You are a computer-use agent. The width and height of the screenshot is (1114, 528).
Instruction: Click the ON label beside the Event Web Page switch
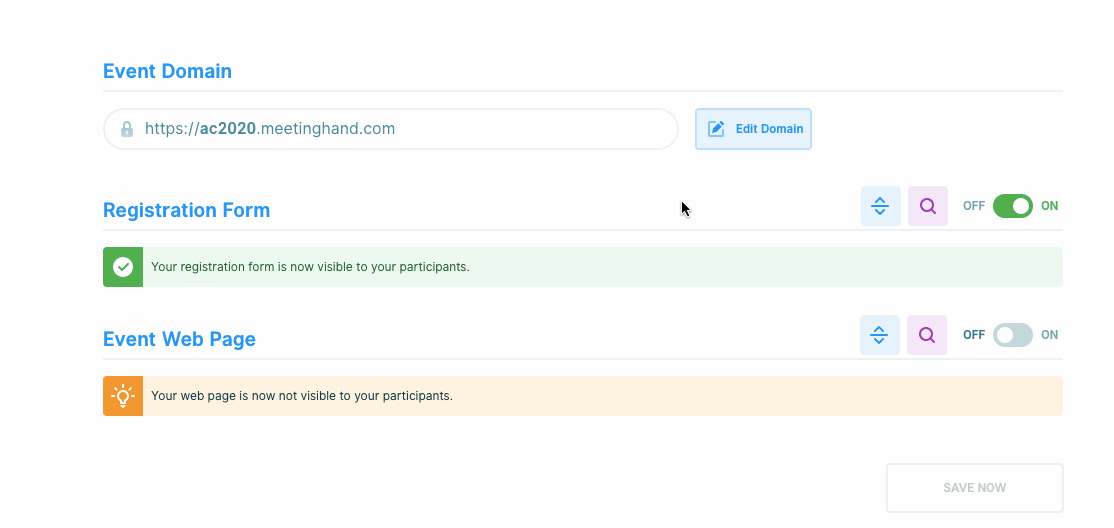point(1050,335)
